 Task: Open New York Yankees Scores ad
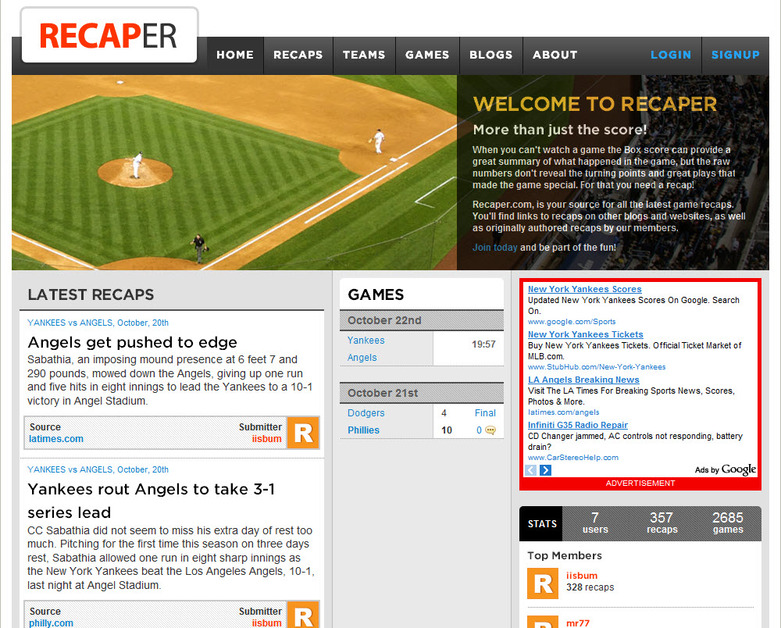coord(584,289)
